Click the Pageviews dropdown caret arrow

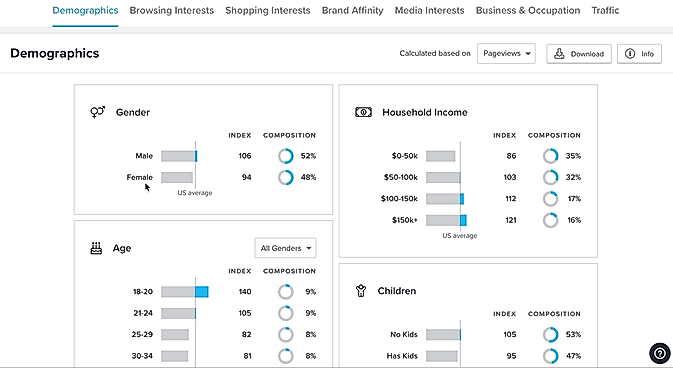pos(528,54)
